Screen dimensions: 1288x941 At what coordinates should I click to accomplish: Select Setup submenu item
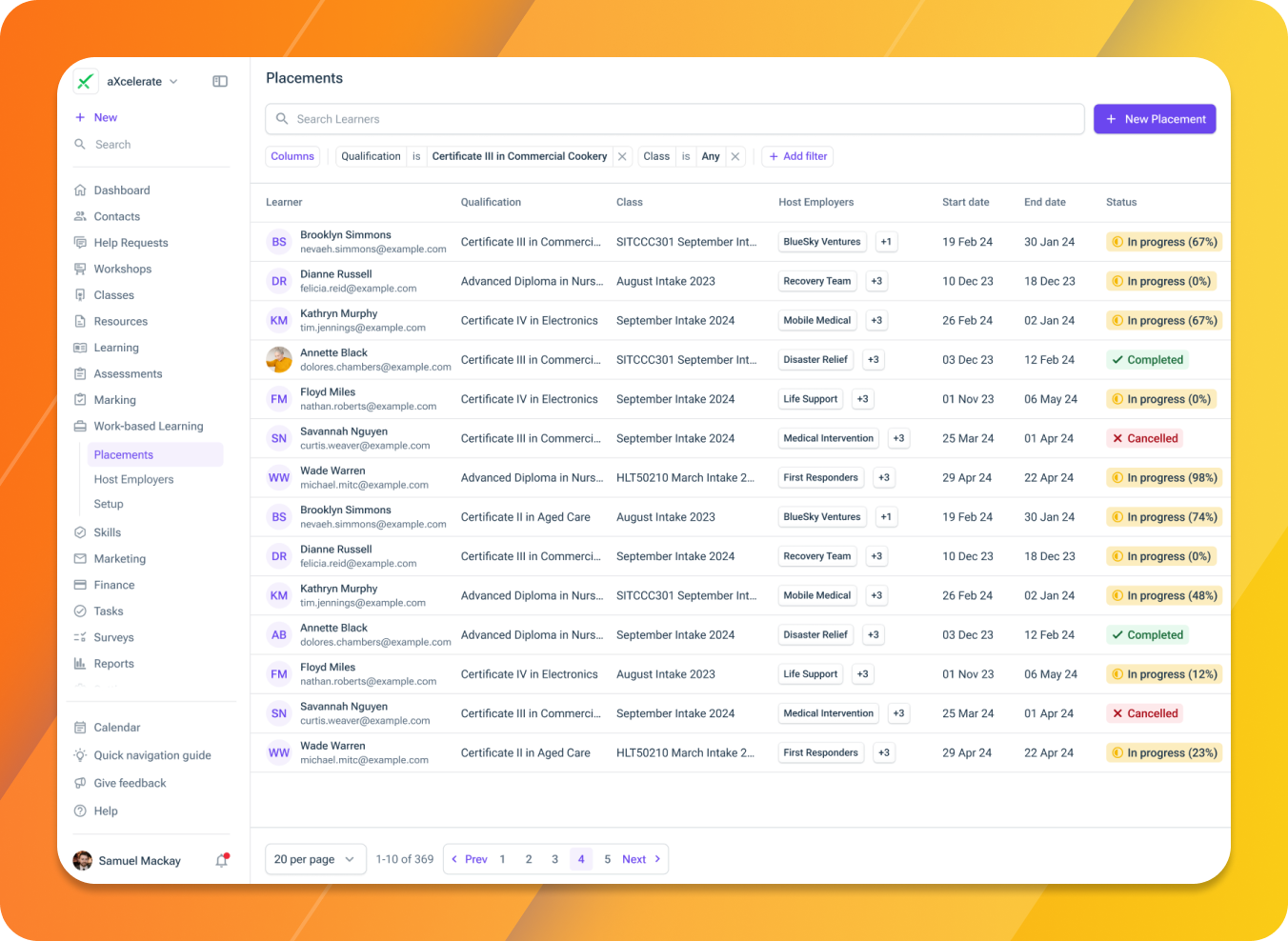[109, 504]
